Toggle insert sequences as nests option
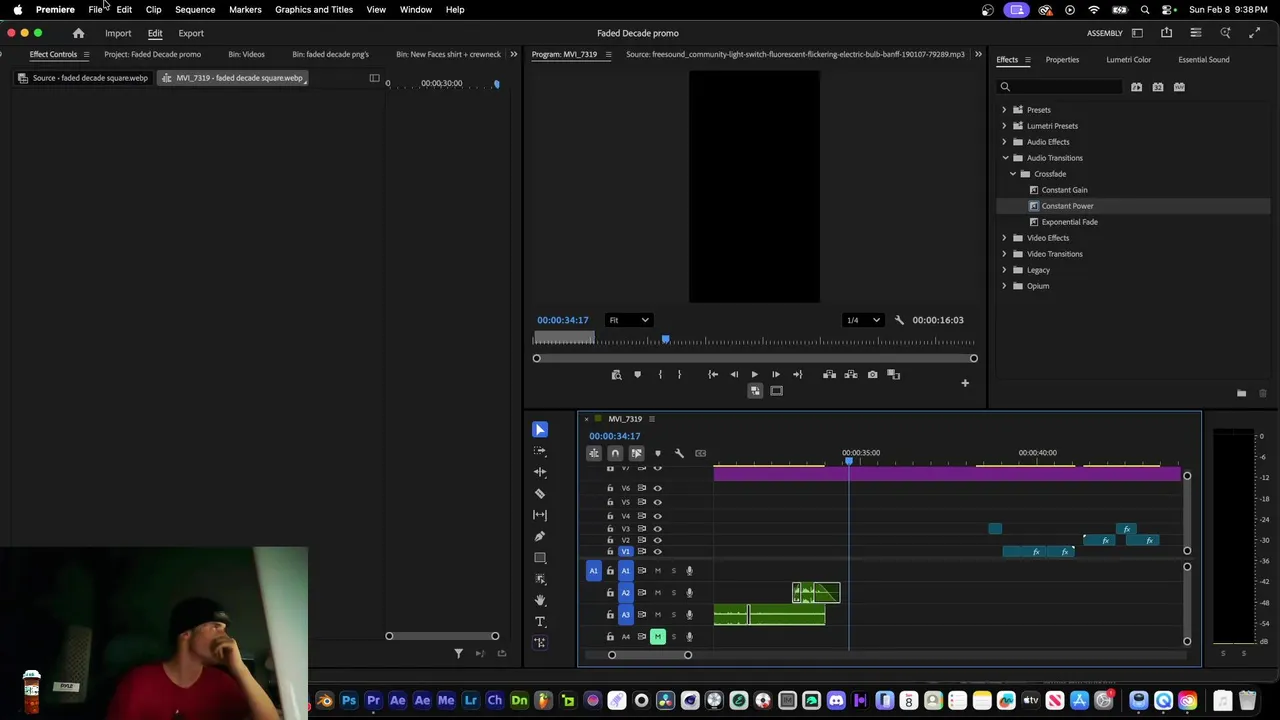Image resolution: width=1280 pixels, height=720 pixels. pos(594,454)
